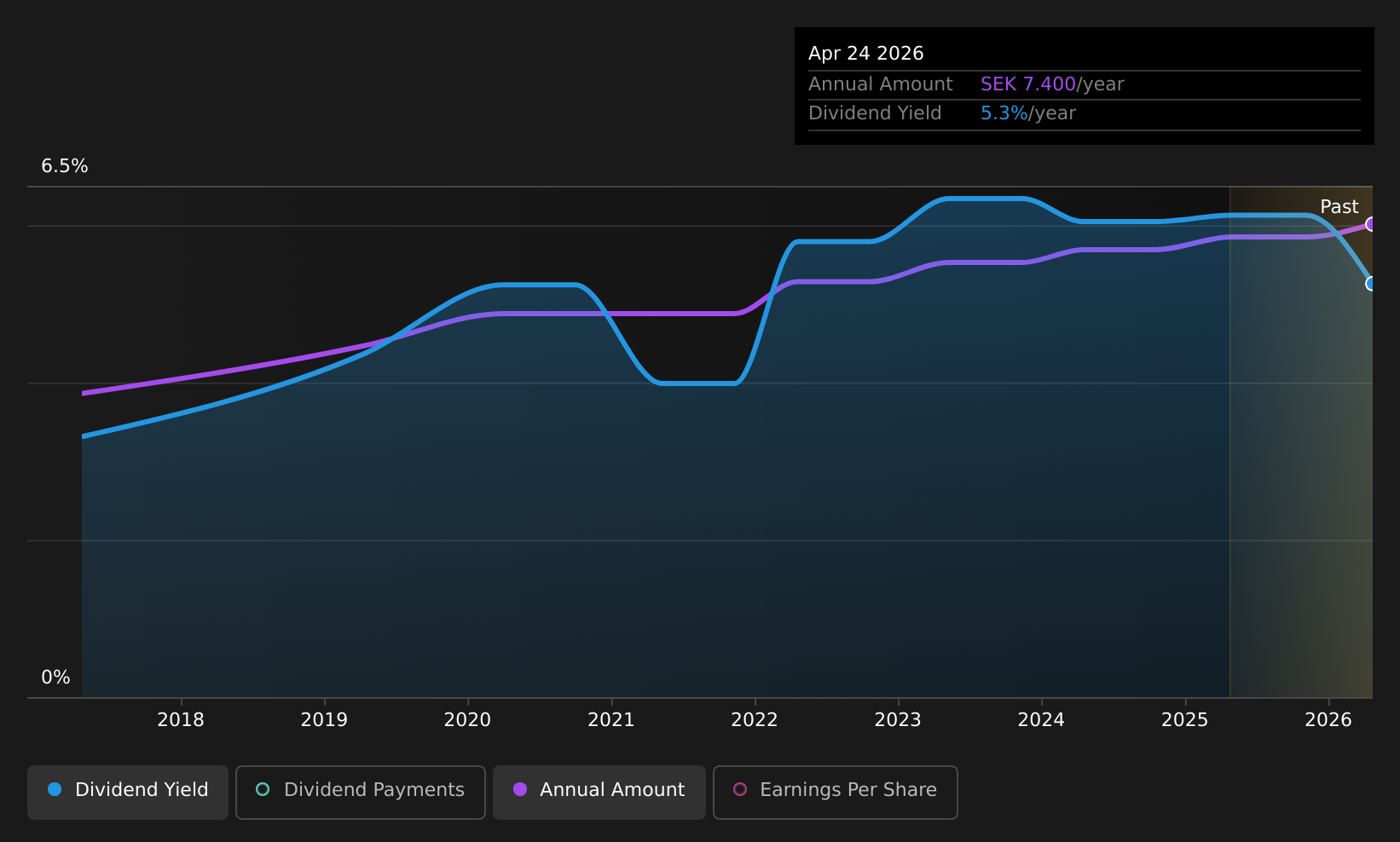Click the 2024 x-axis label
Image resolution: width=1400 pixels, height=842 pixels.
[x=1041, y=720]
